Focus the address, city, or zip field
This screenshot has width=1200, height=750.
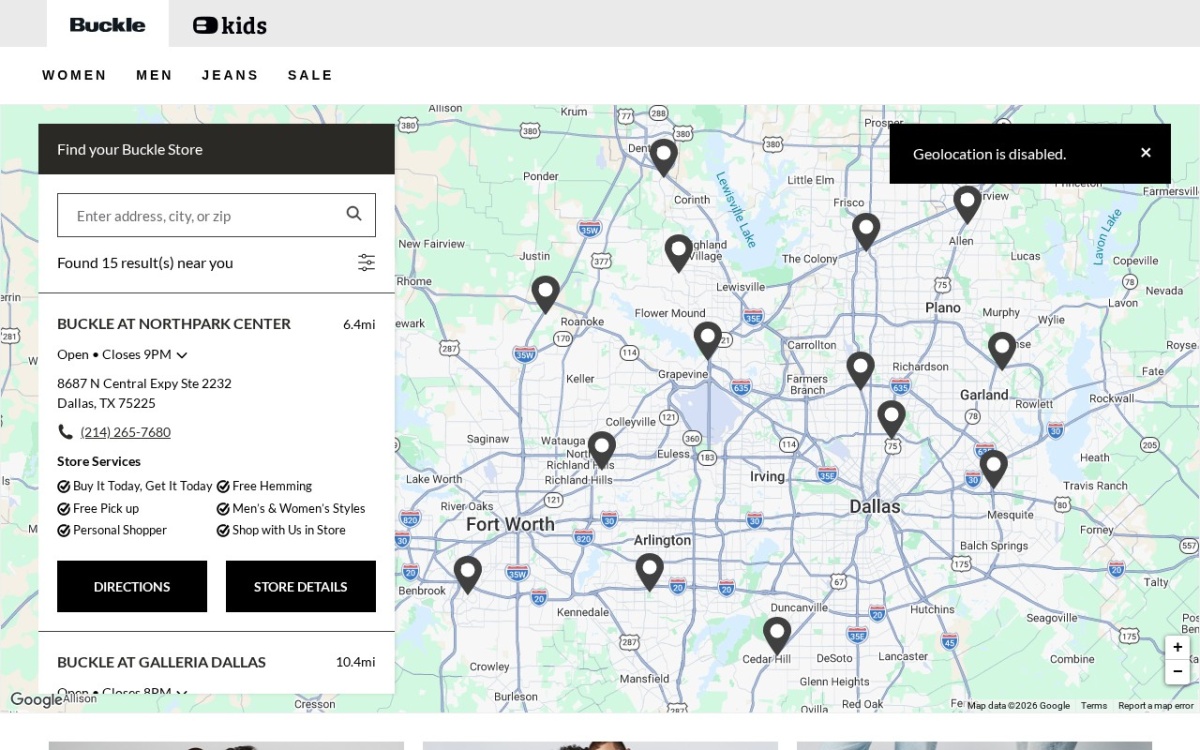pos(216,215)
